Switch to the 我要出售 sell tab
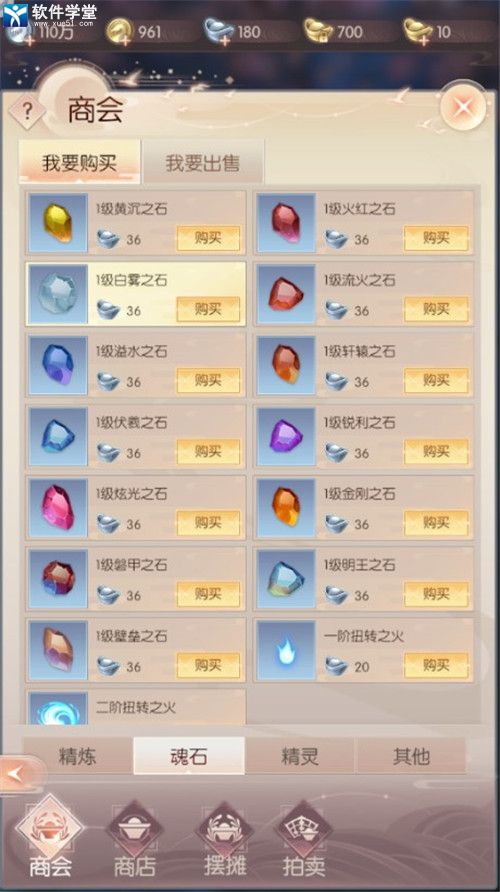 [x=203, y=163]
